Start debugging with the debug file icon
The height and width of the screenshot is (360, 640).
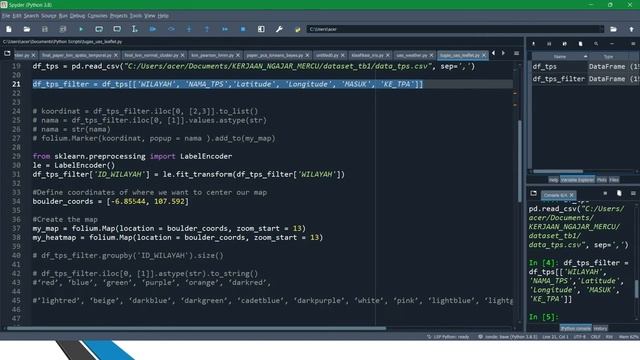pos(153,29)
